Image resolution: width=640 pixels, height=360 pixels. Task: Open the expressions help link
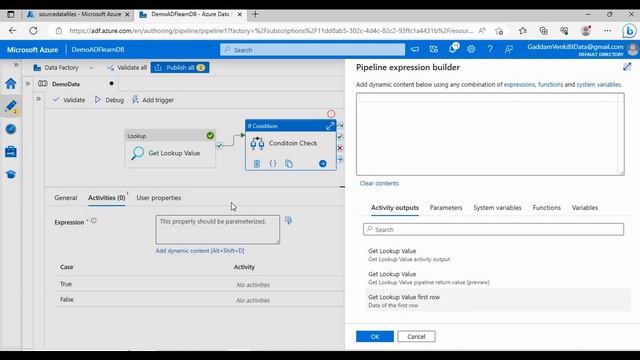(x=519, y=84)
